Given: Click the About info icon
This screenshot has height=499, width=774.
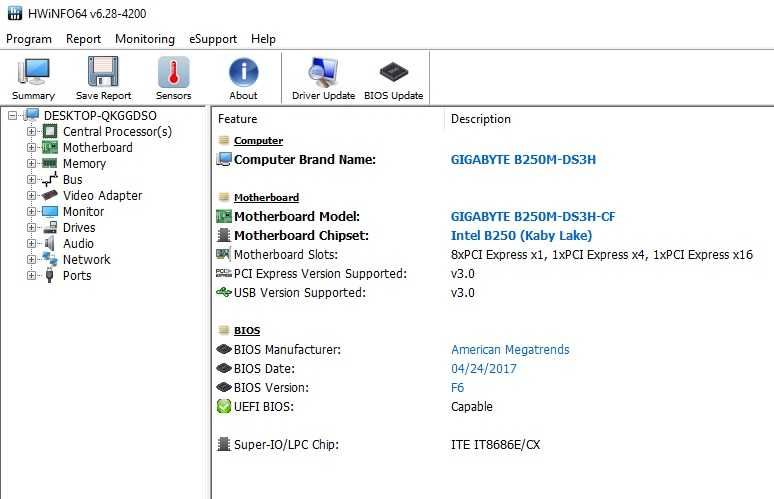Looking at the screenshot, I should [x=243, y=73].
